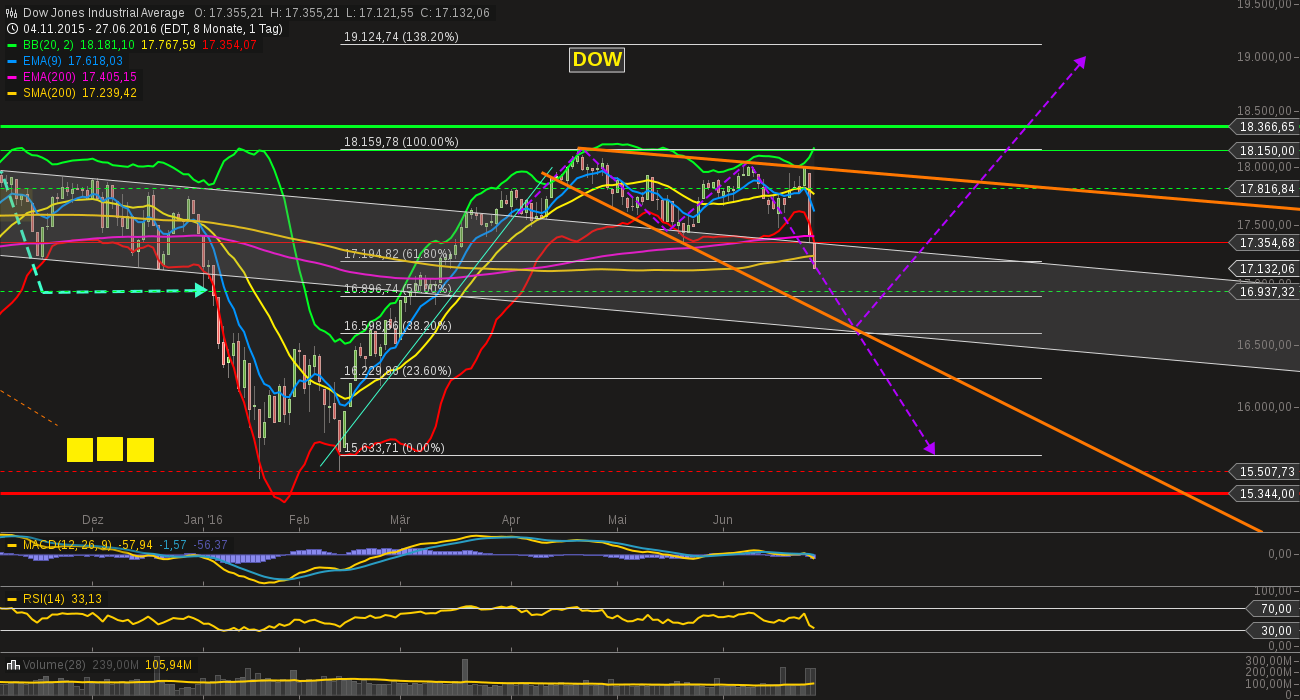The image size is (1300, 700).
Task: Select the Volume(28) indicator label
Action: click(53, 665)
